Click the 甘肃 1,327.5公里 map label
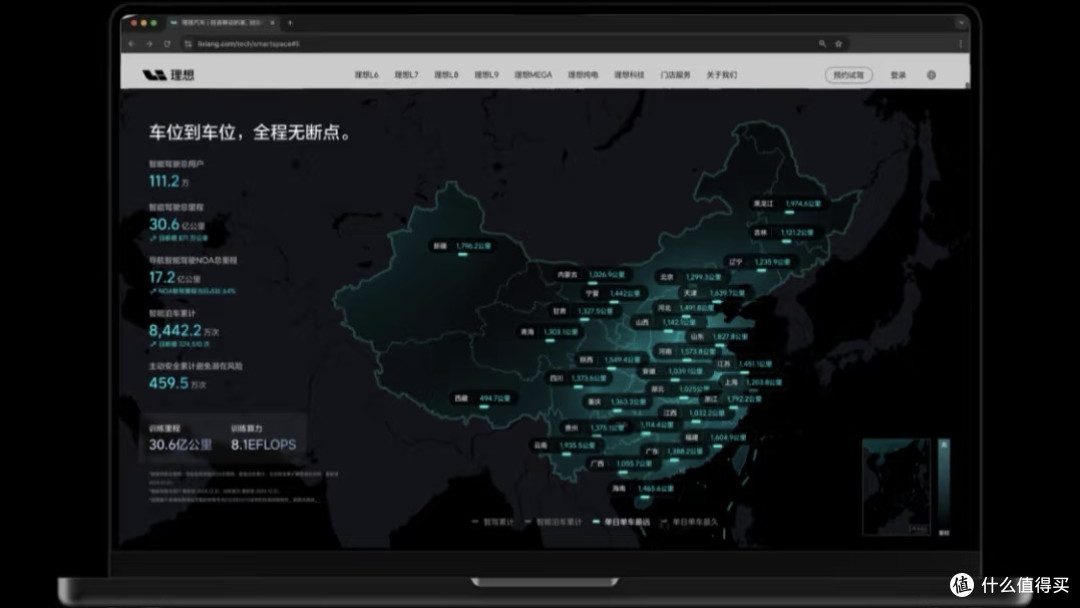 (x=583, y=311)
